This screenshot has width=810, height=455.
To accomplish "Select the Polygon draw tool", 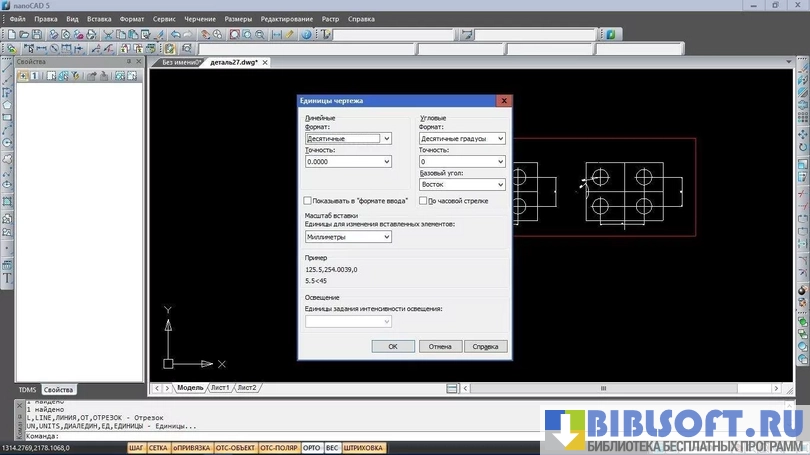I will 7,105.
